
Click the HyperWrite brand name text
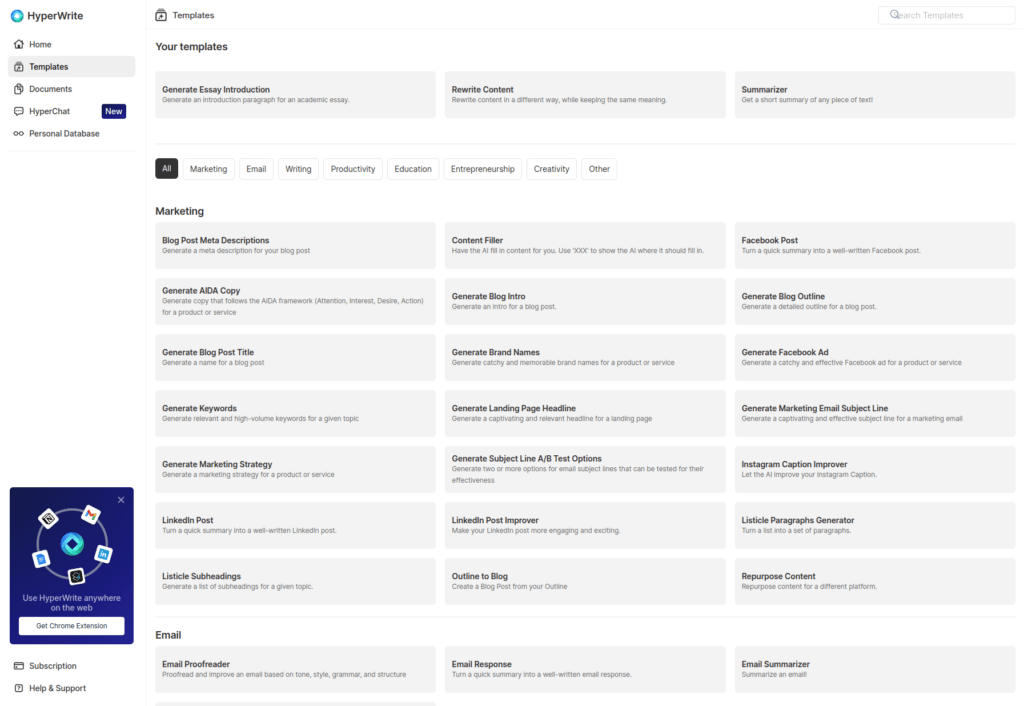(55, 16)
